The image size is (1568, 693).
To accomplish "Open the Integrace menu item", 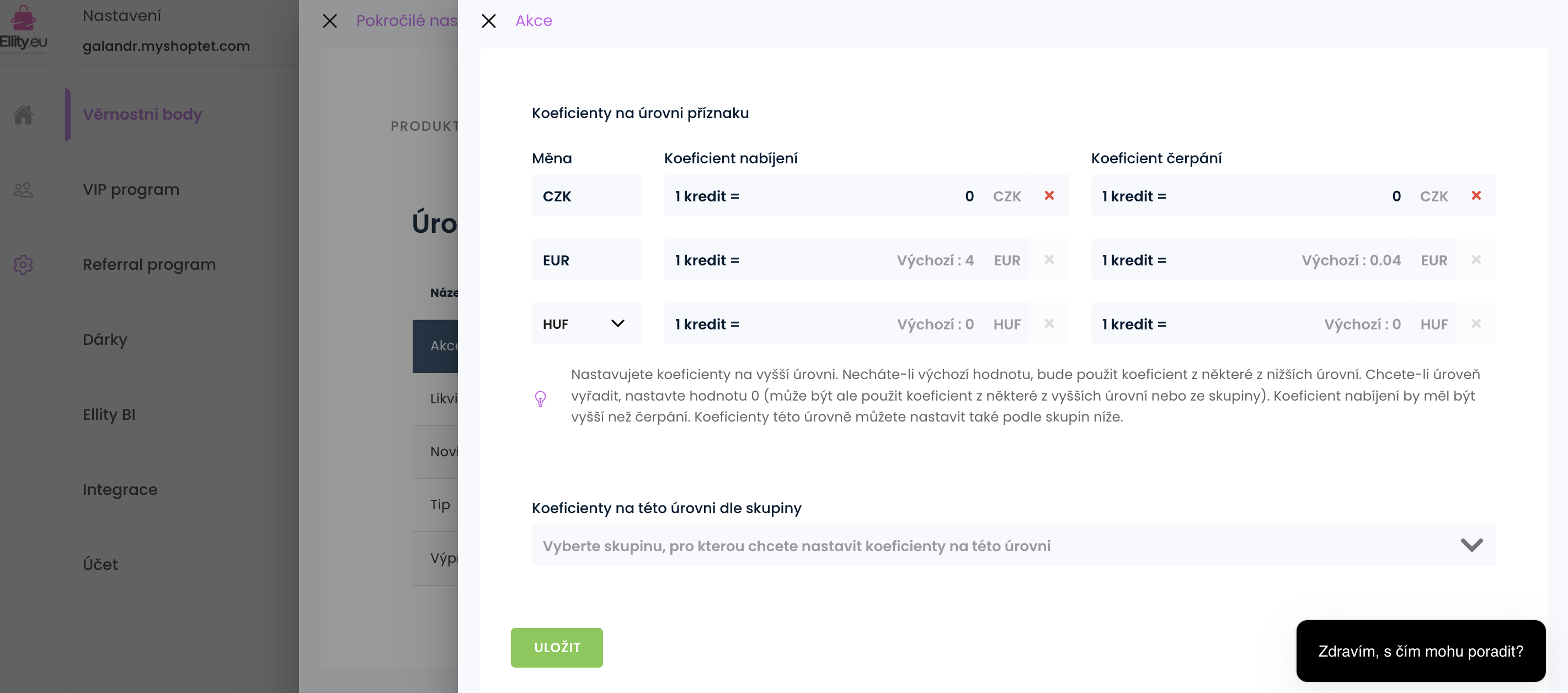I will click(x=120, y=489).
